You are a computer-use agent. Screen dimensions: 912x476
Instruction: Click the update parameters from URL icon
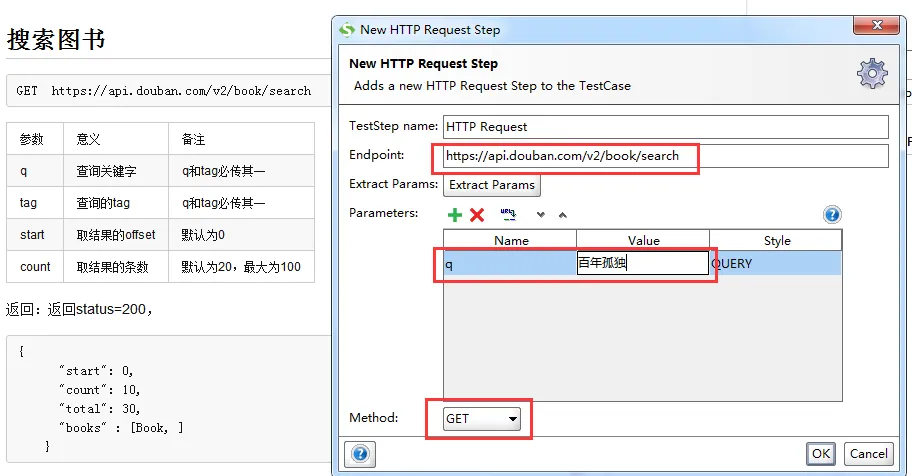point(508,214)
